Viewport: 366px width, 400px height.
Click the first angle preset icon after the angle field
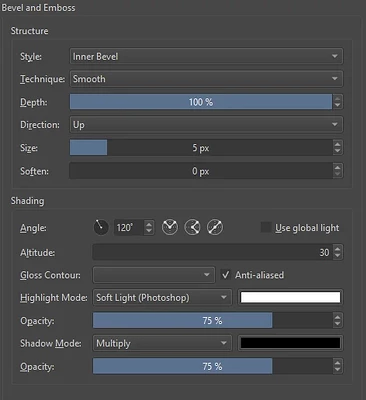point(170,228)
